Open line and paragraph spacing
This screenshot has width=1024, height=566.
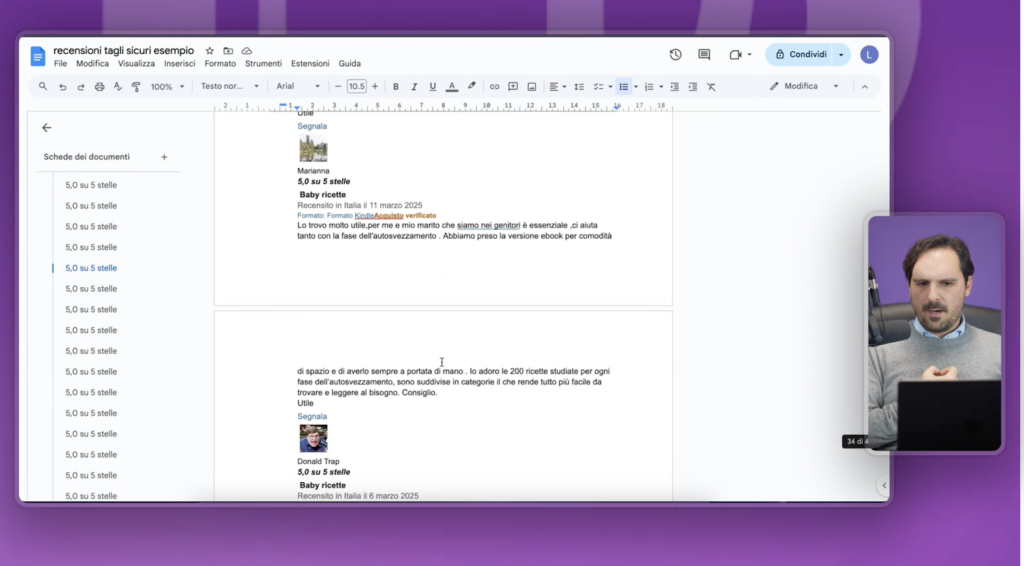pyautogui.click(x=579, y=87)
